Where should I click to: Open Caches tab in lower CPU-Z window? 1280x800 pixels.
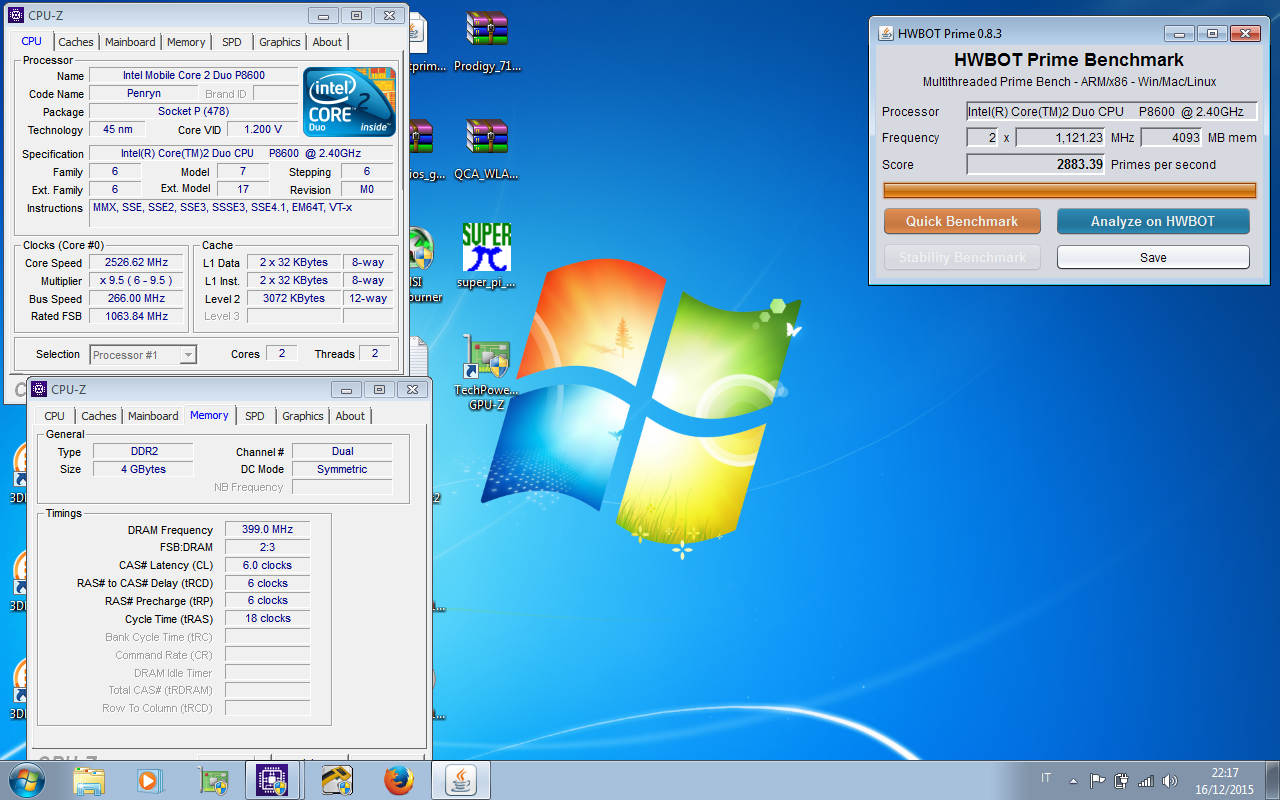tap(99, 416)
